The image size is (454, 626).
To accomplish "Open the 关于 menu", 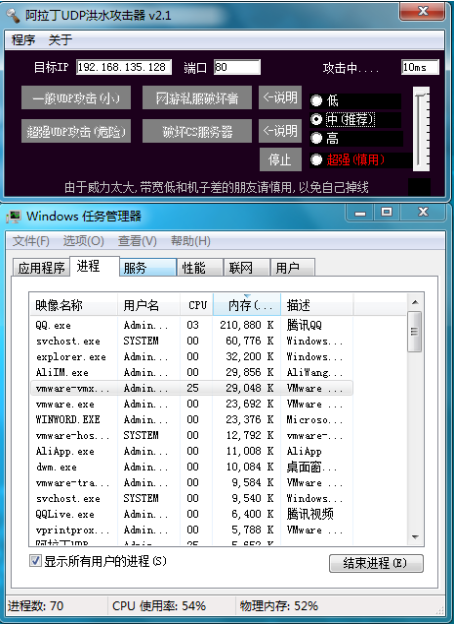I will [x=60, y=40].
